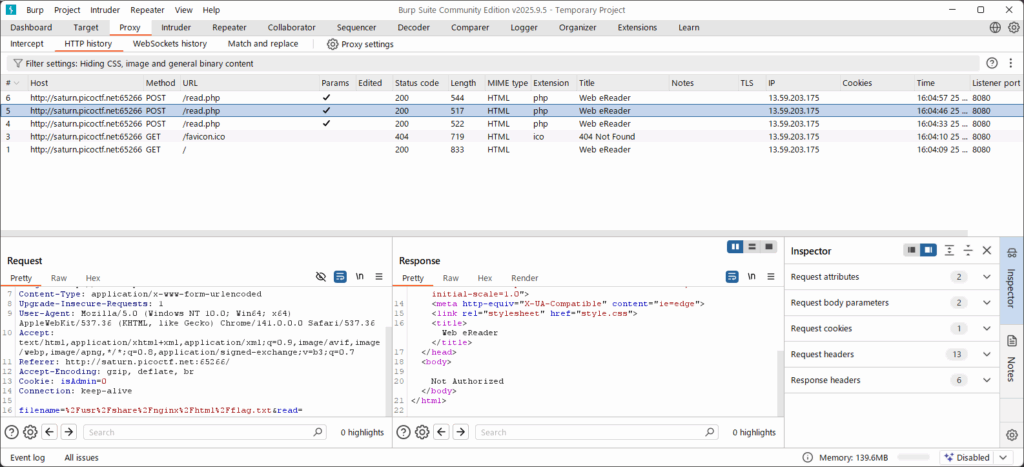This screenshot has width=1024, height=467.
Task: Switch to side-by-side Request/Response layout
Action: 735,246
